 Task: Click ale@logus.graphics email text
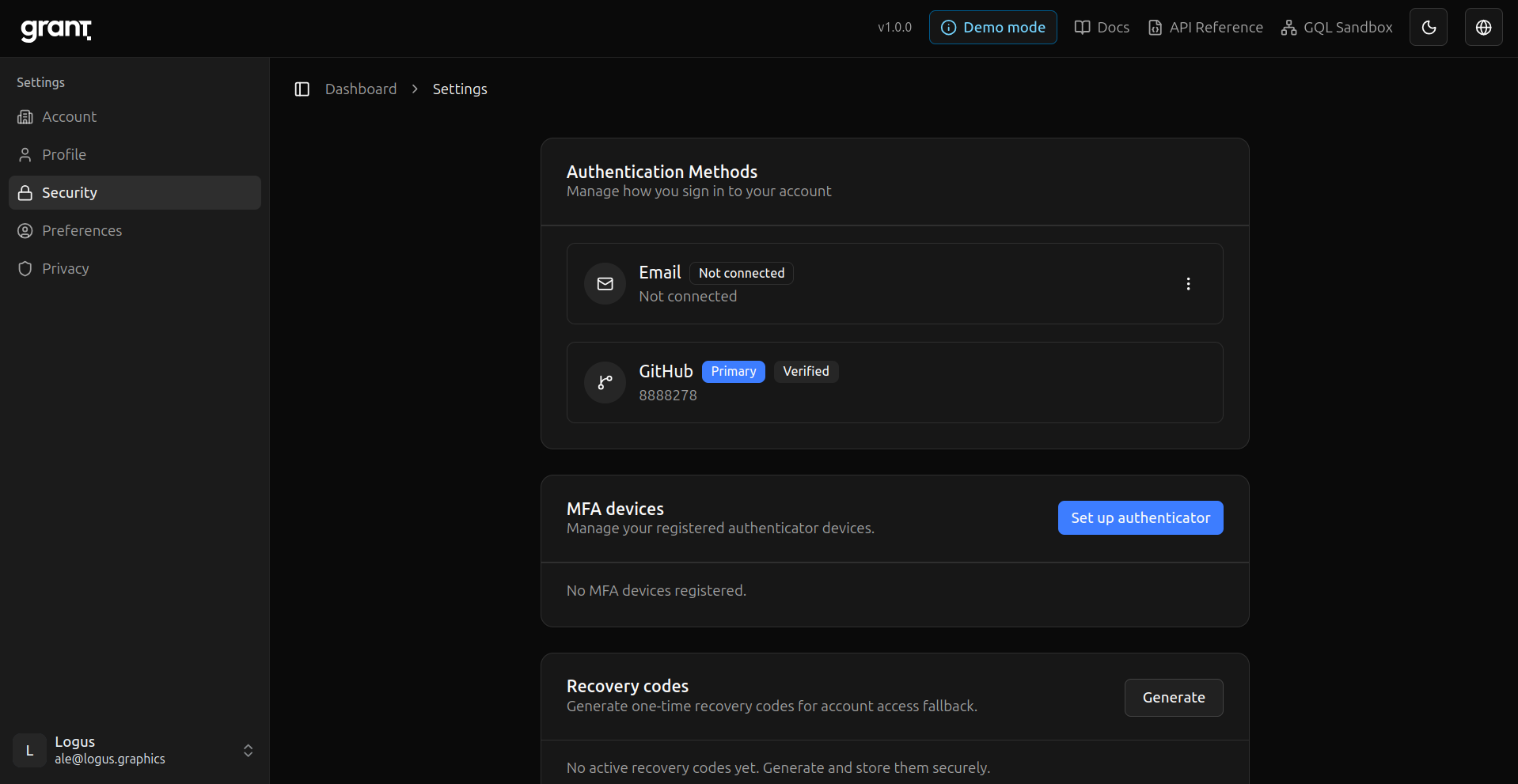(110, 759)
